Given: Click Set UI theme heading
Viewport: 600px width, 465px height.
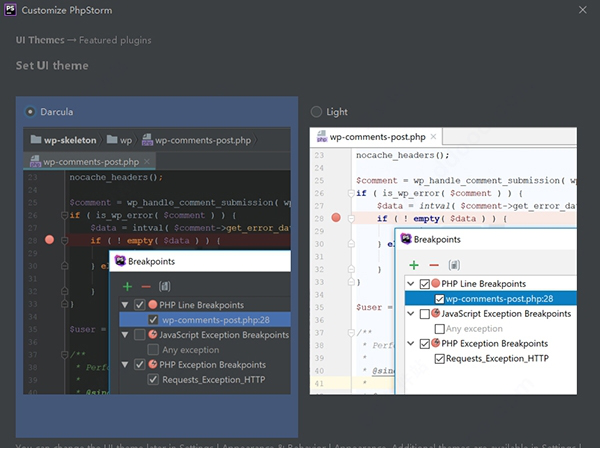Looking at the screenshot, I should (x=52, y=65).
